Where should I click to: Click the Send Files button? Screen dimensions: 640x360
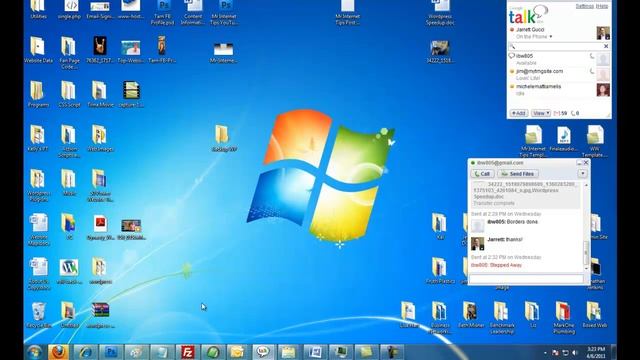click(x=518, y=174)
